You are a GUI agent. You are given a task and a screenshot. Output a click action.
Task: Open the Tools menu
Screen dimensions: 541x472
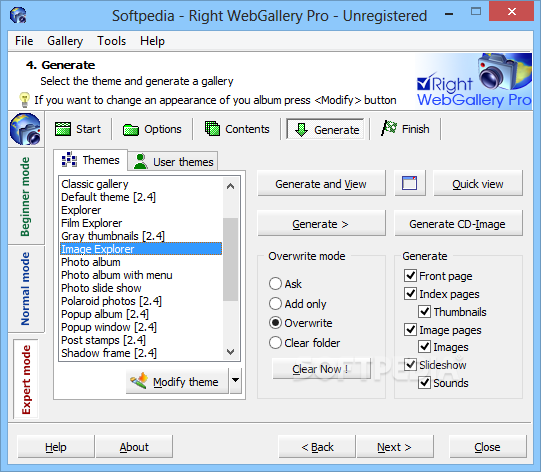tap(111, 41)
